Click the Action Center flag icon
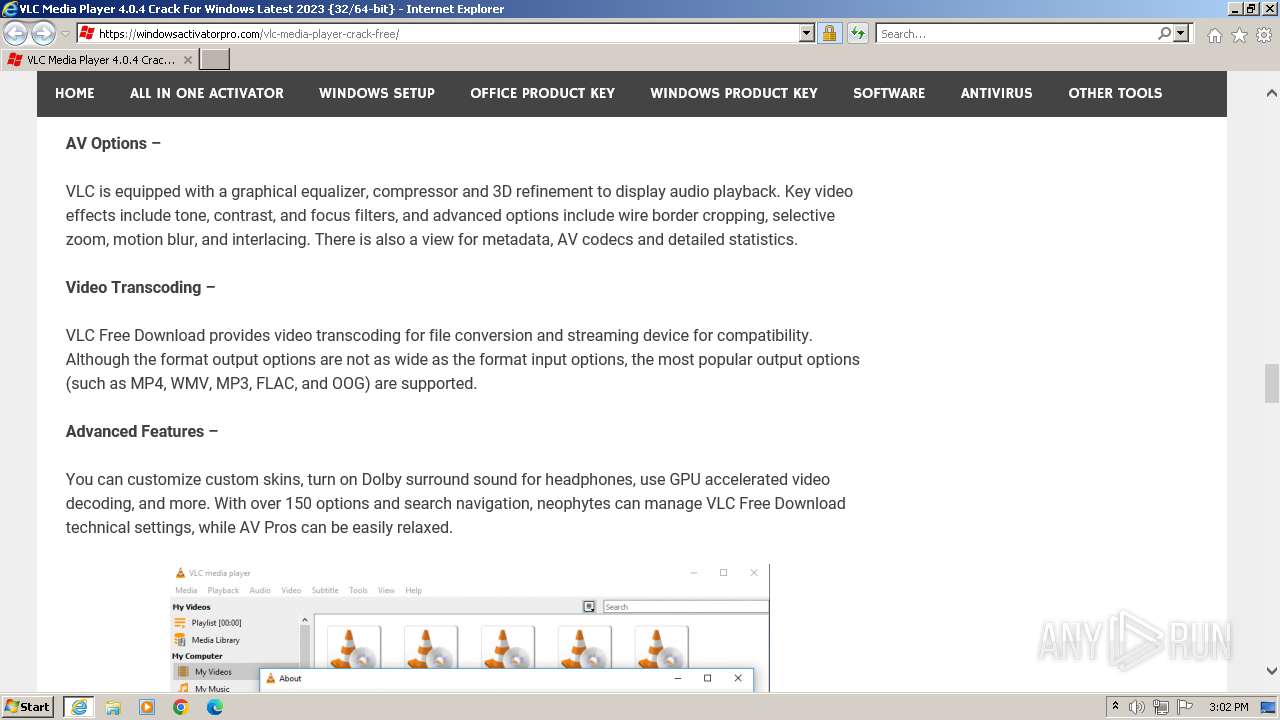This screenshot has height=720, width=1280. [1185, 707]
